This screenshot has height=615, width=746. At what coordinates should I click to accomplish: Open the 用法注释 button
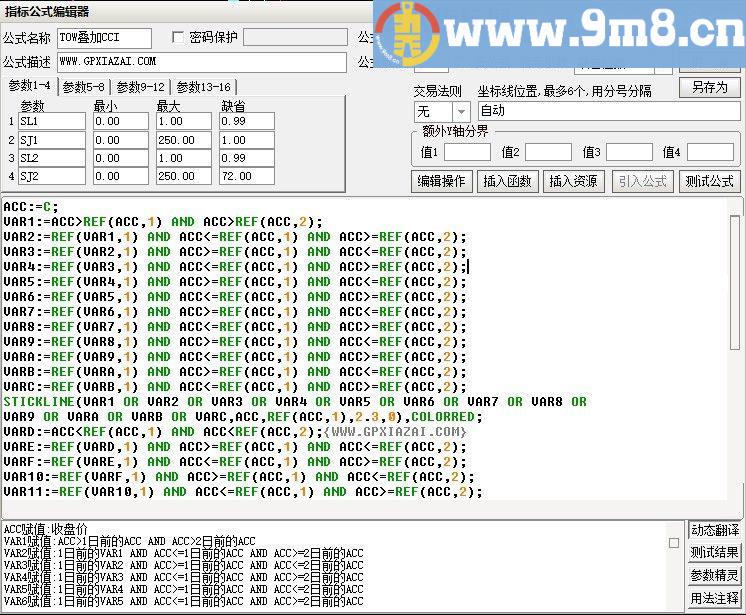pyautogui.click(x=715, y=598)
